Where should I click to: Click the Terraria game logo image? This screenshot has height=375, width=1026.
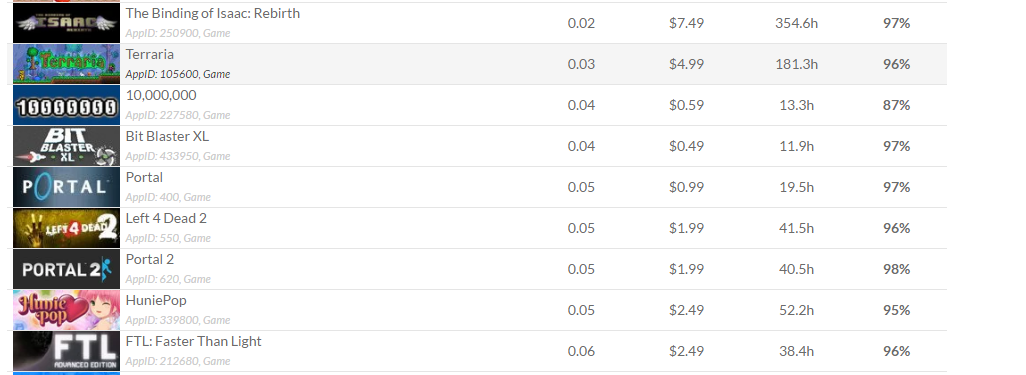click(x=66, y=64)
